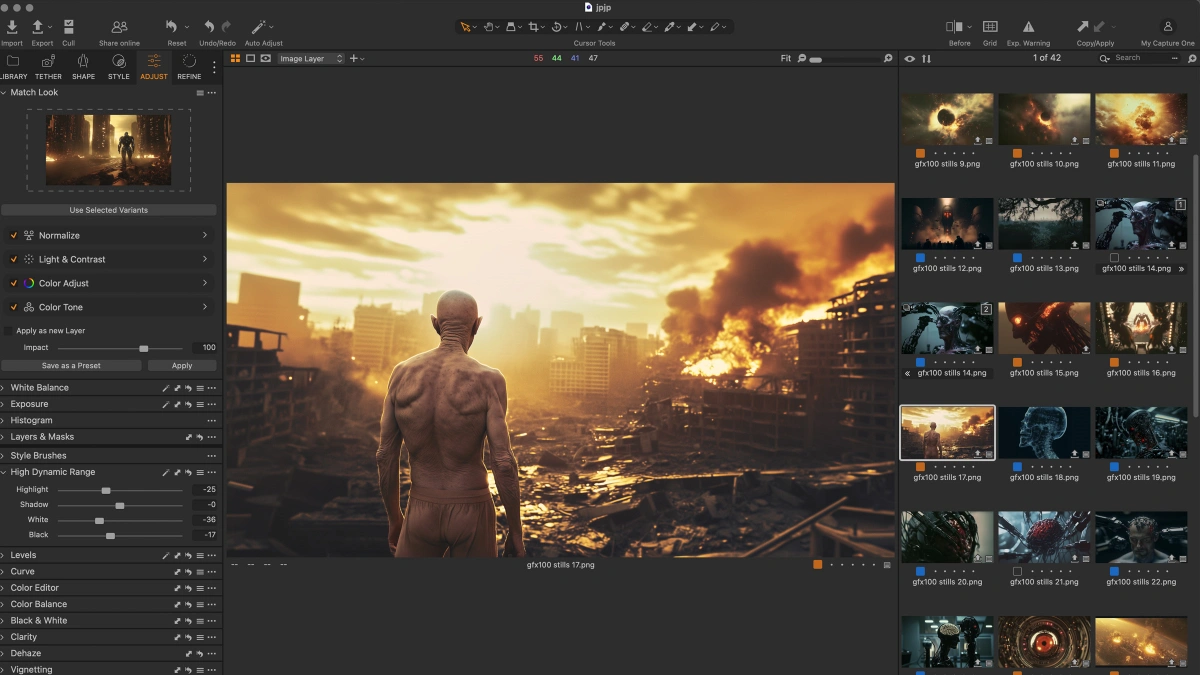
Task: Open the Shape tool tab
Action: pyautogui.click(x=83, y=67)
